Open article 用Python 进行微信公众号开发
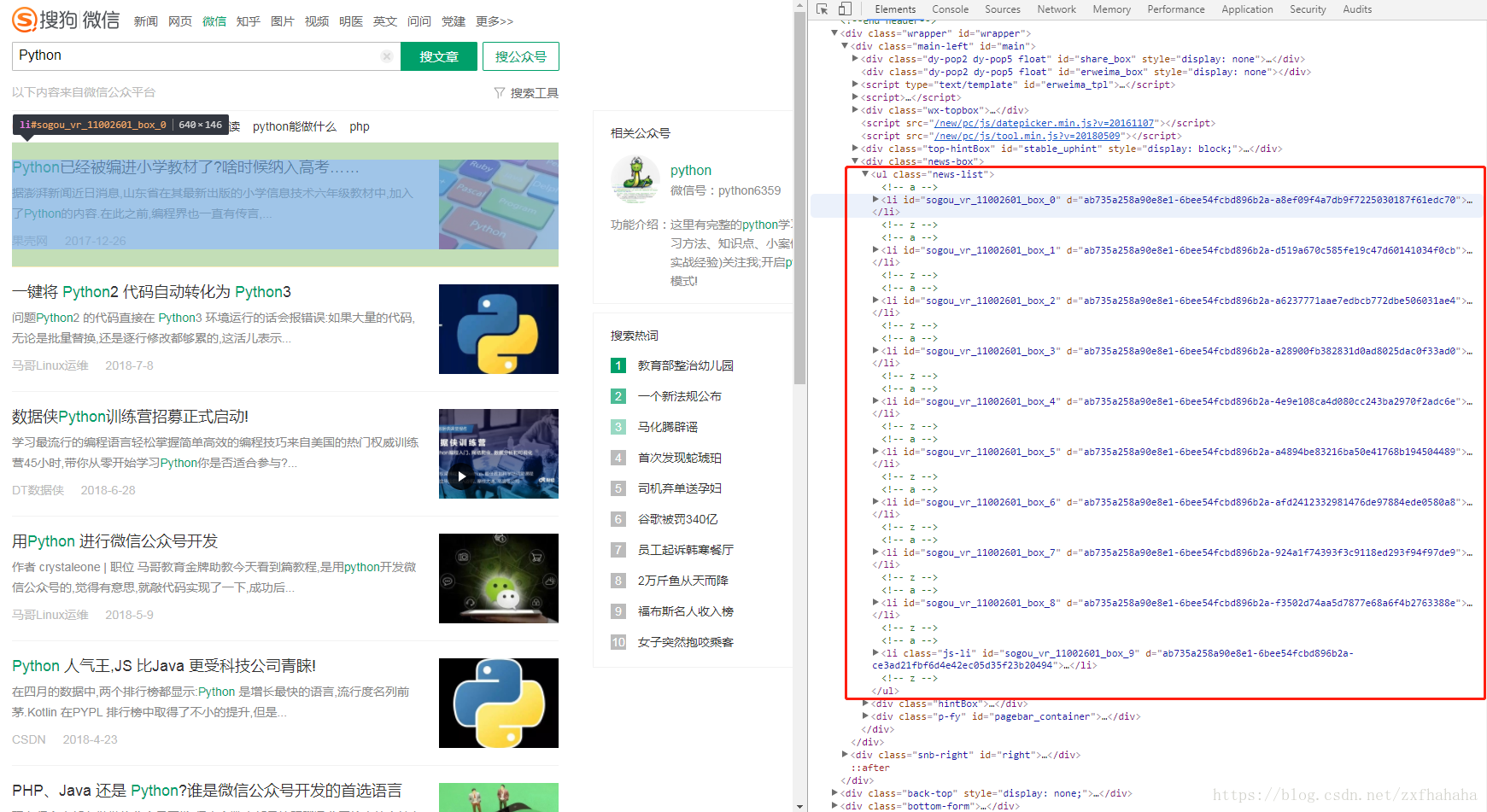Image resolution: width=1487 pixels, height=812 pixels. pyautogui.click(x=114, y=541)
